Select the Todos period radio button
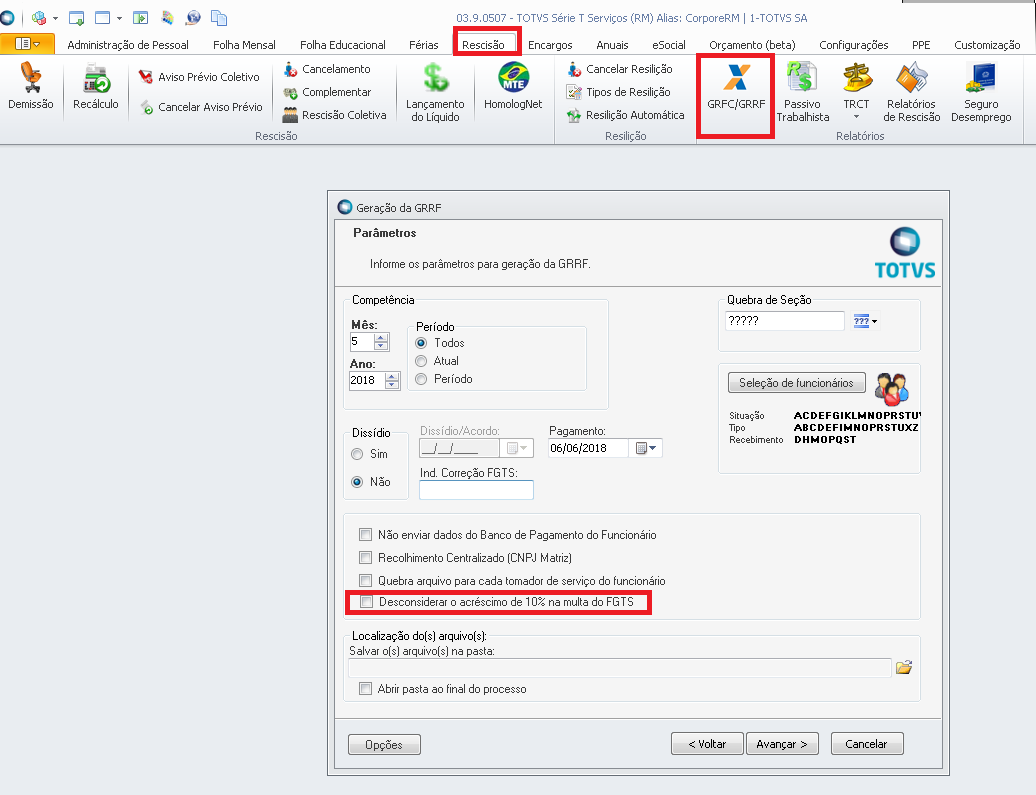The height and width of the screenshot is (795, 1036). (x=421, y=343)
